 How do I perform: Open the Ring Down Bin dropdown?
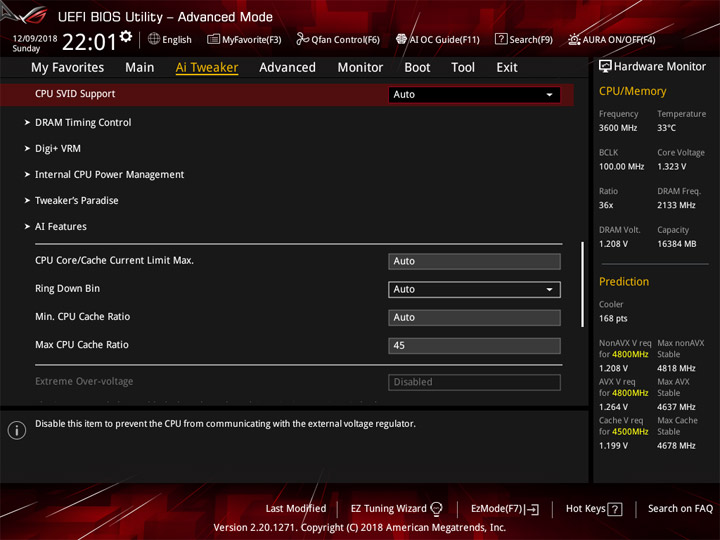coord(474,289)
